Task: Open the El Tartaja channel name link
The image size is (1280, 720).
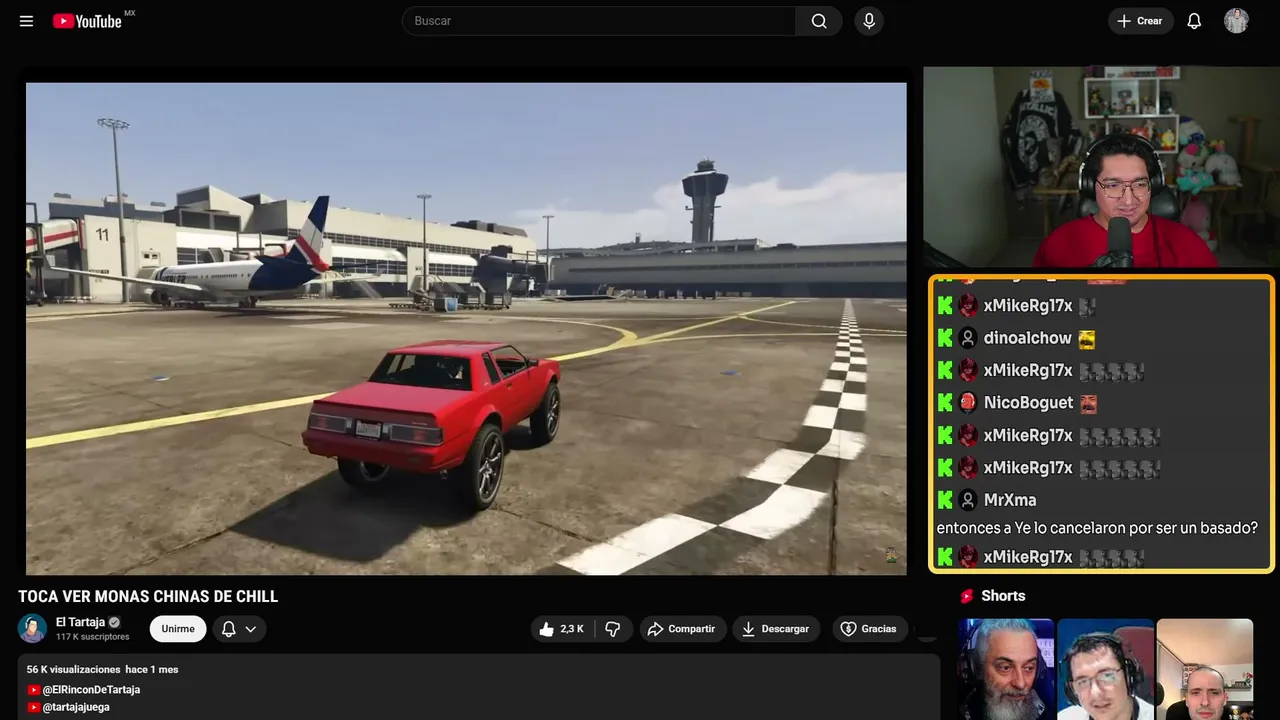Action: tap(80, 622)
